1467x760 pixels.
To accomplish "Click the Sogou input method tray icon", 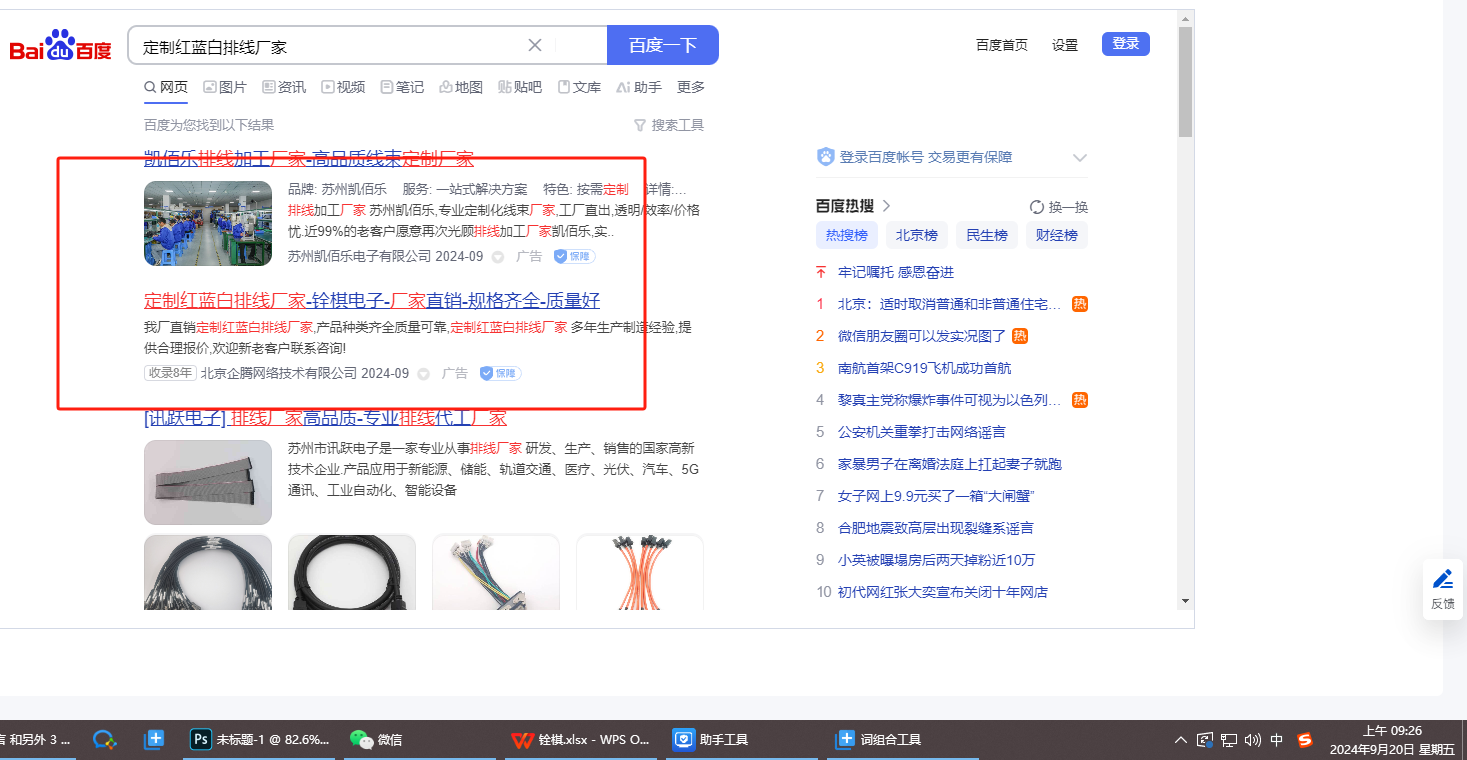I will [1304, 740].
